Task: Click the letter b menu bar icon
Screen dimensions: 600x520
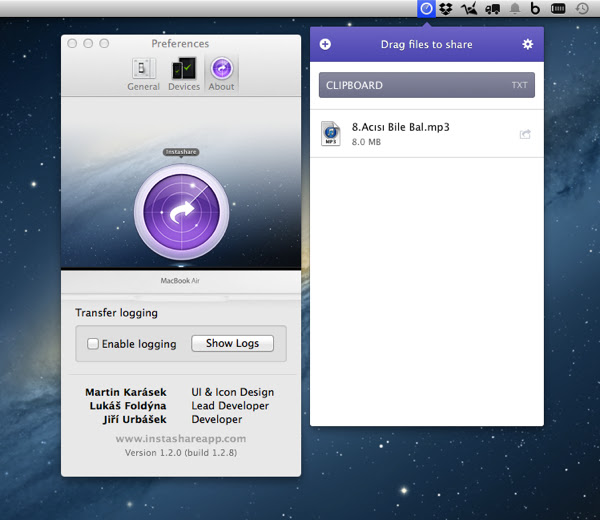Action: click(x=535, y=8)
